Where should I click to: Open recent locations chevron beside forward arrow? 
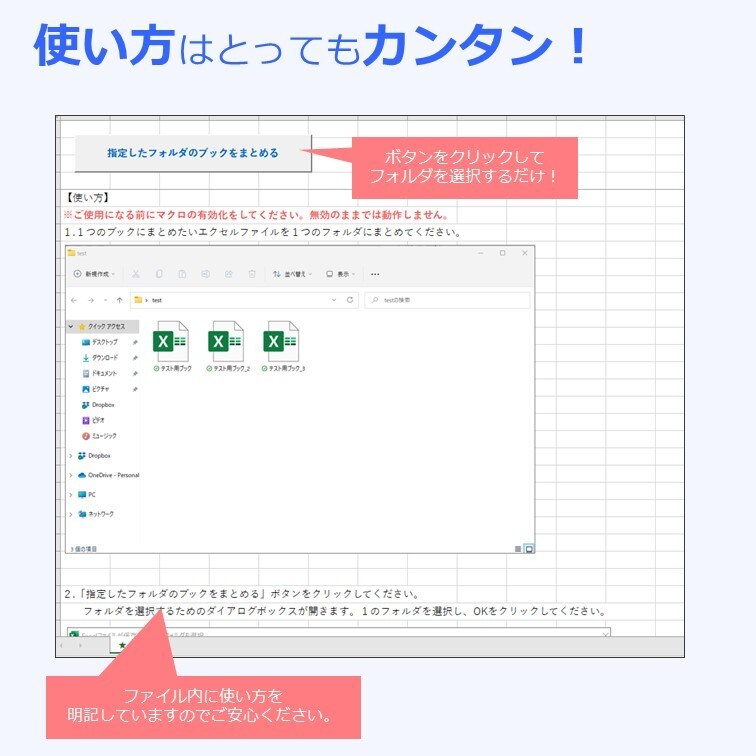pyautogui.click(x=106, y=300)
